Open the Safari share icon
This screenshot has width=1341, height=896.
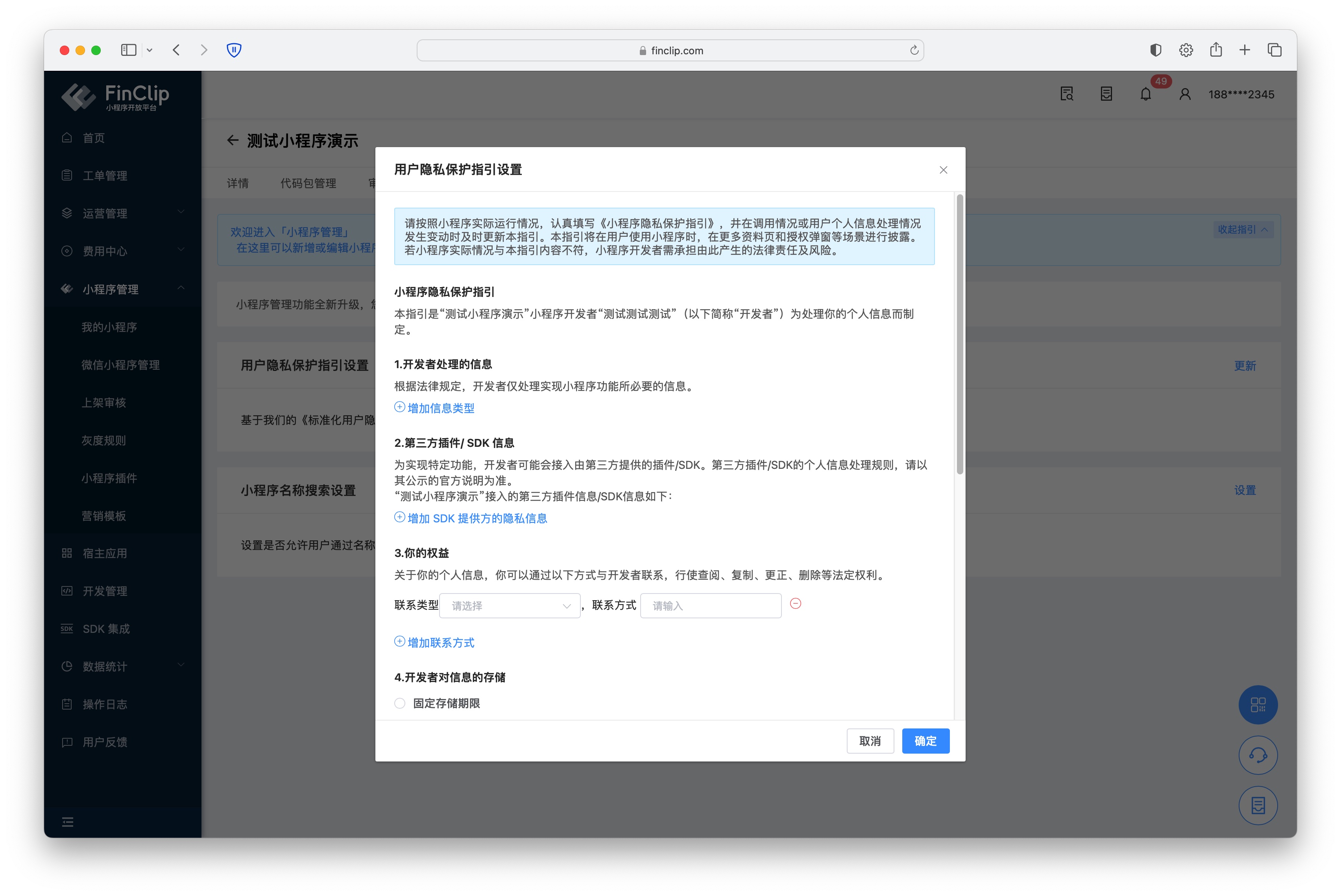click(1216, 50)
